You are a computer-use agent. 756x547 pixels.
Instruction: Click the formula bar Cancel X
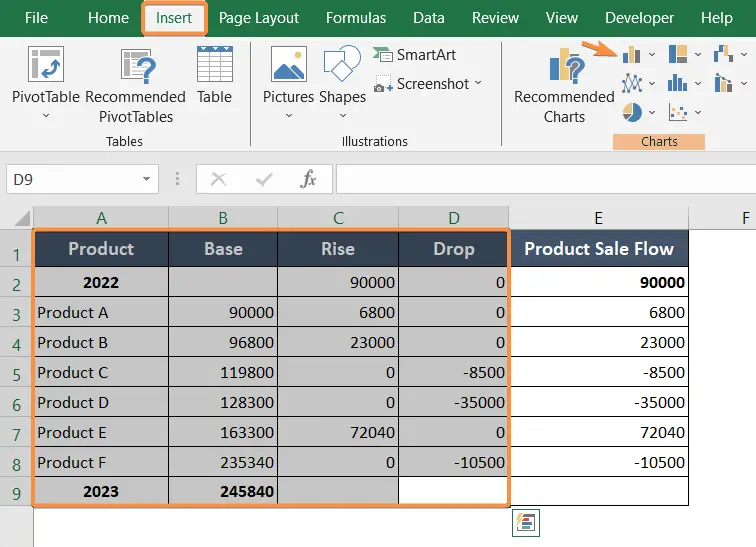pos(218,179)
